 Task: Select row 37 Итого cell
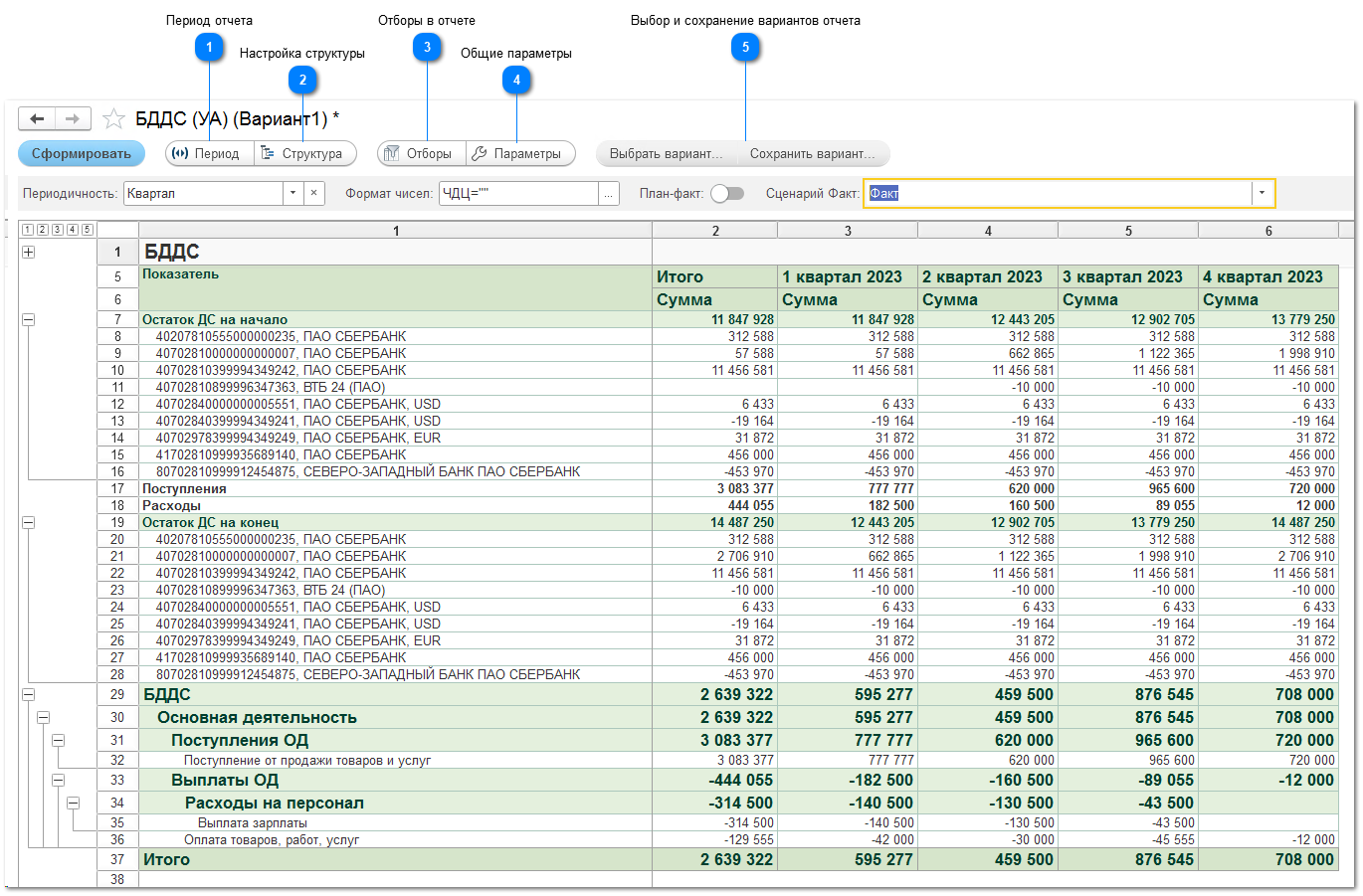395,859
